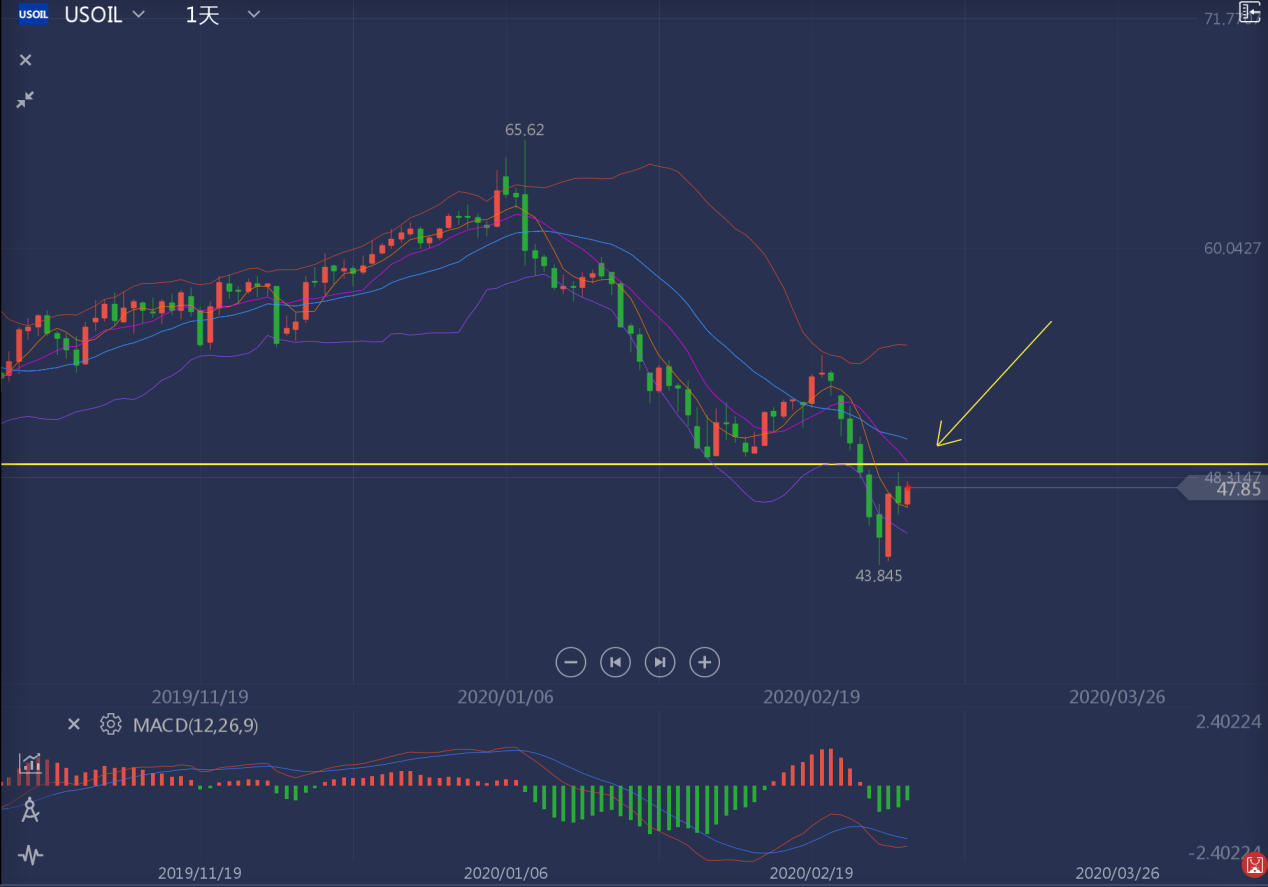1268x887 pixels.
Task: Open MACD settings gear icon
Action: tap(111, 725)
